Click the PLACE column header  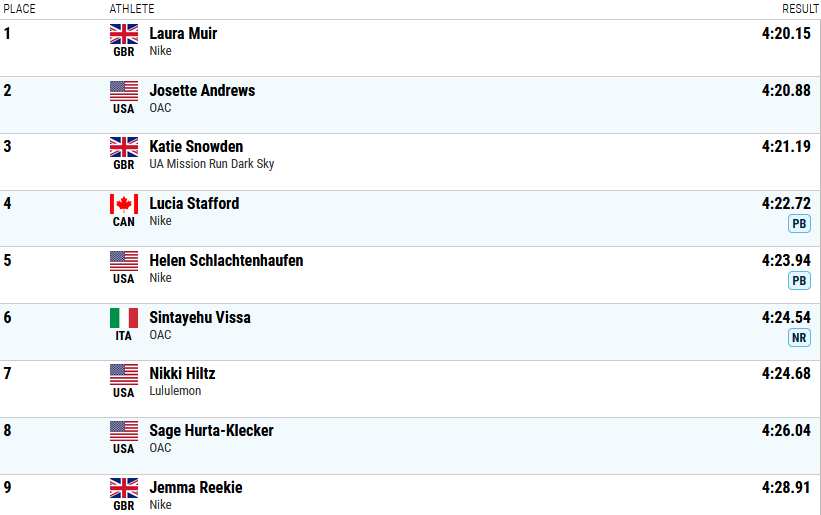(19, 9)
